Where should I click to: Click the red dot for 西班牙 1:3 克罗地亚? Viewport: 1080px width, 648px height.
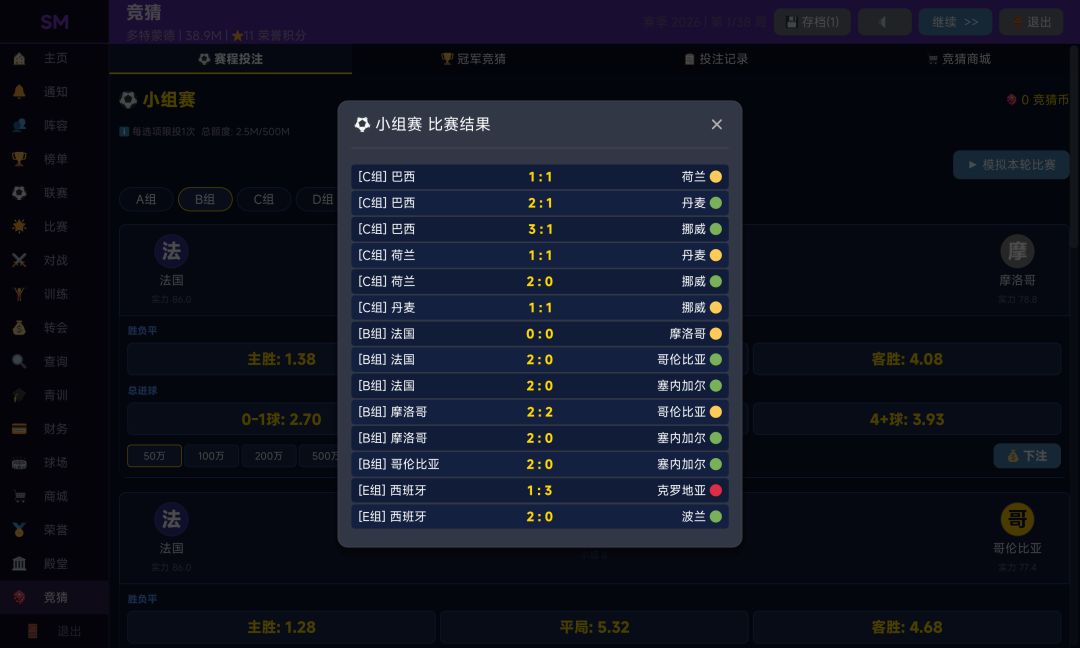coord(716,490)
